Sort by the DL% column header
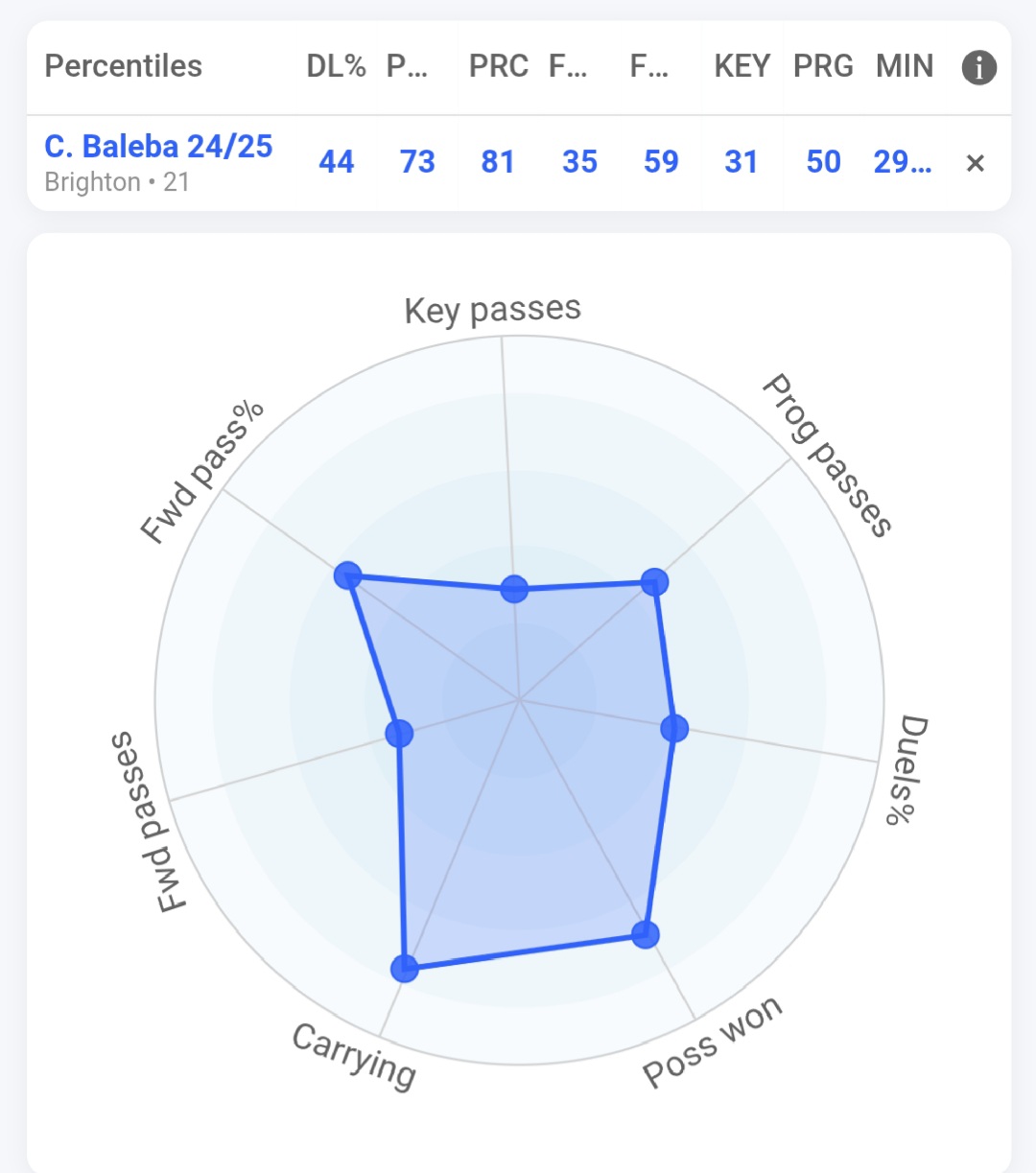Image resolution: width=1036 pixels, height=1173 pixels. [x=336, y=66]
